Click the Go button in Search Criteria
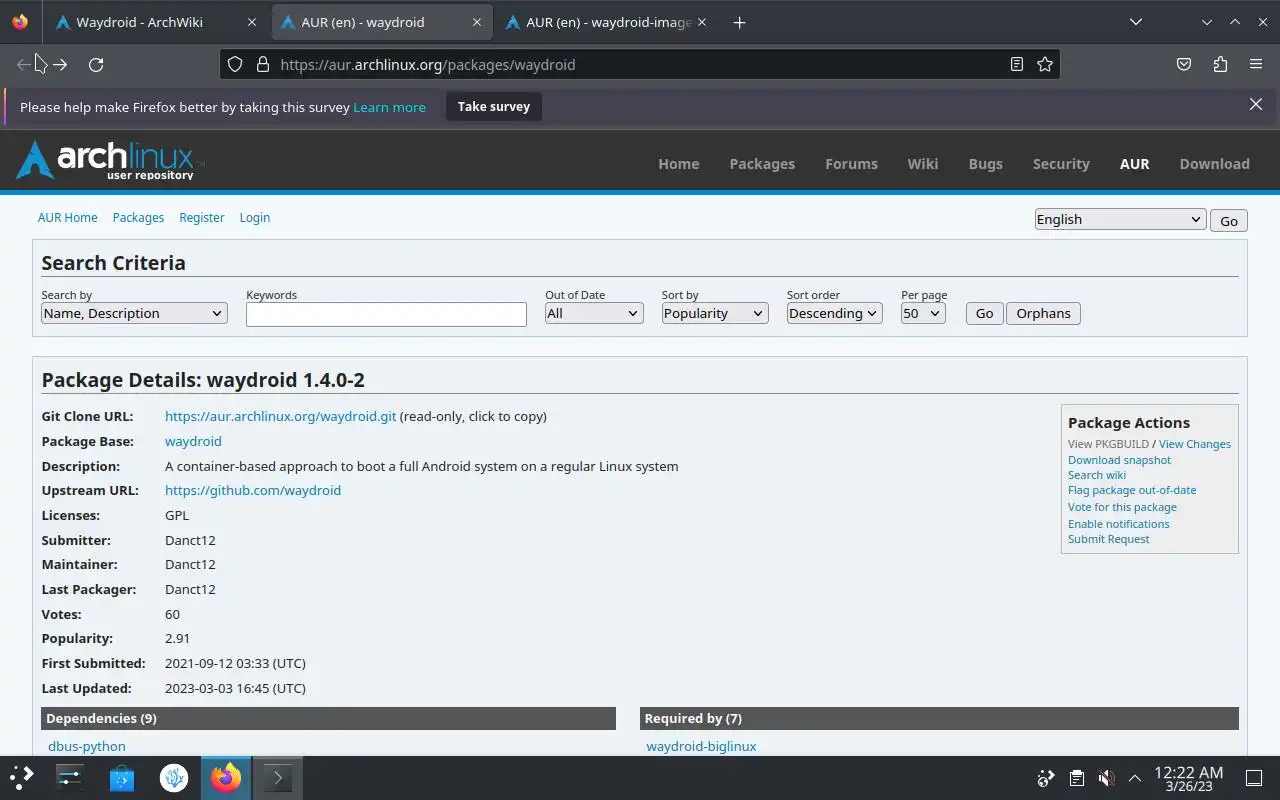 coord(984,313)
